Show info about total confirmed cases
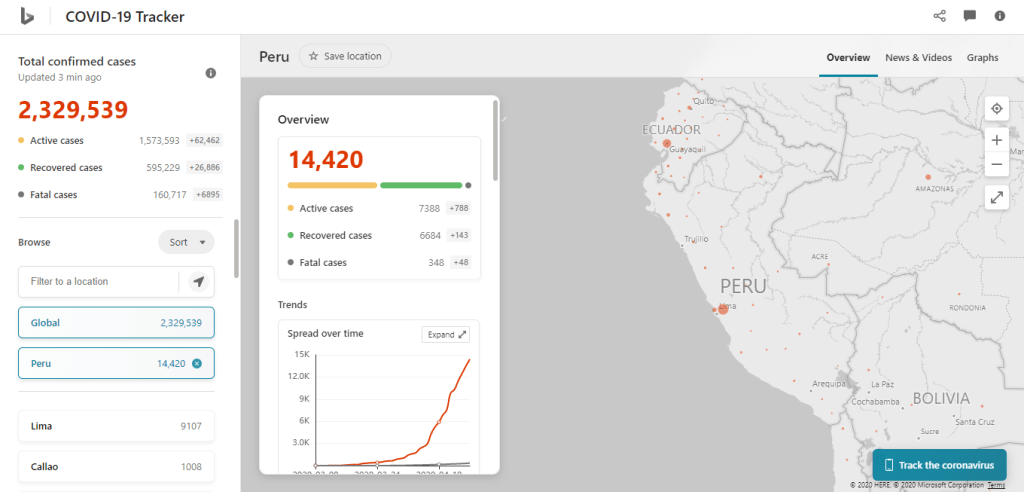1024x492 pixels. 210,73
